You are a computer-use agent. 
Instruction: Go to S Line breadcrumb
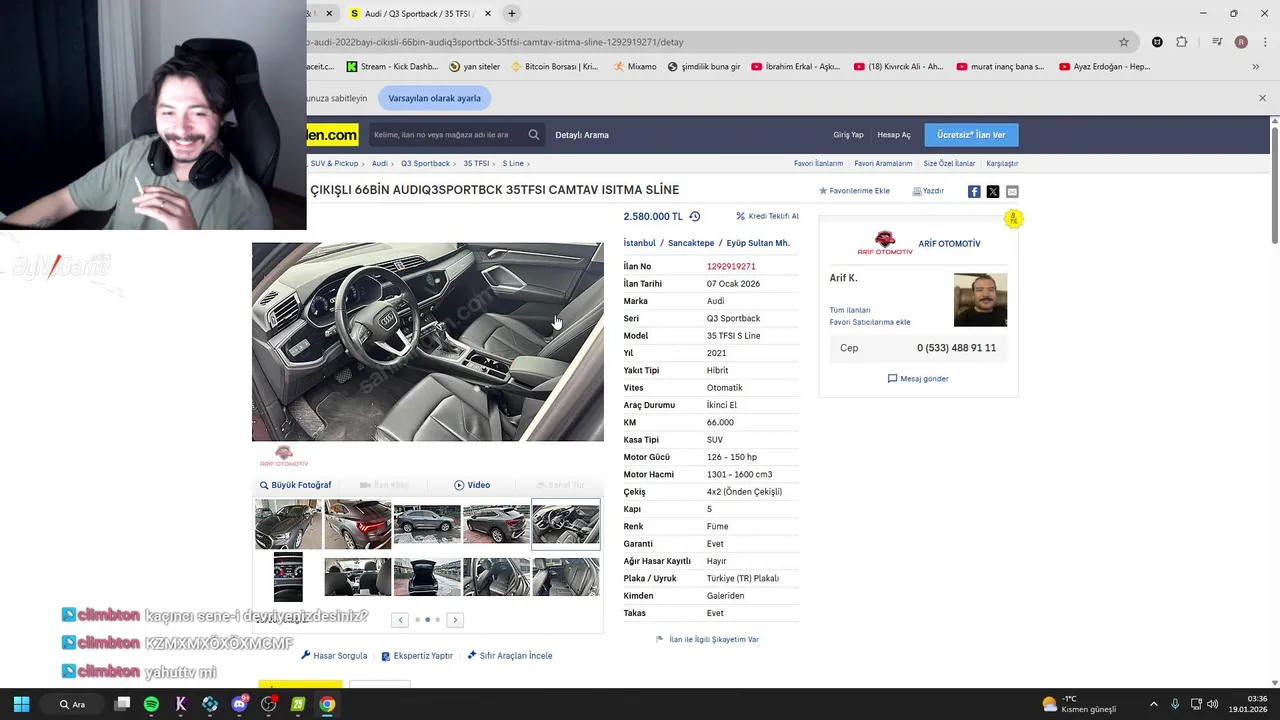point(513,163)
